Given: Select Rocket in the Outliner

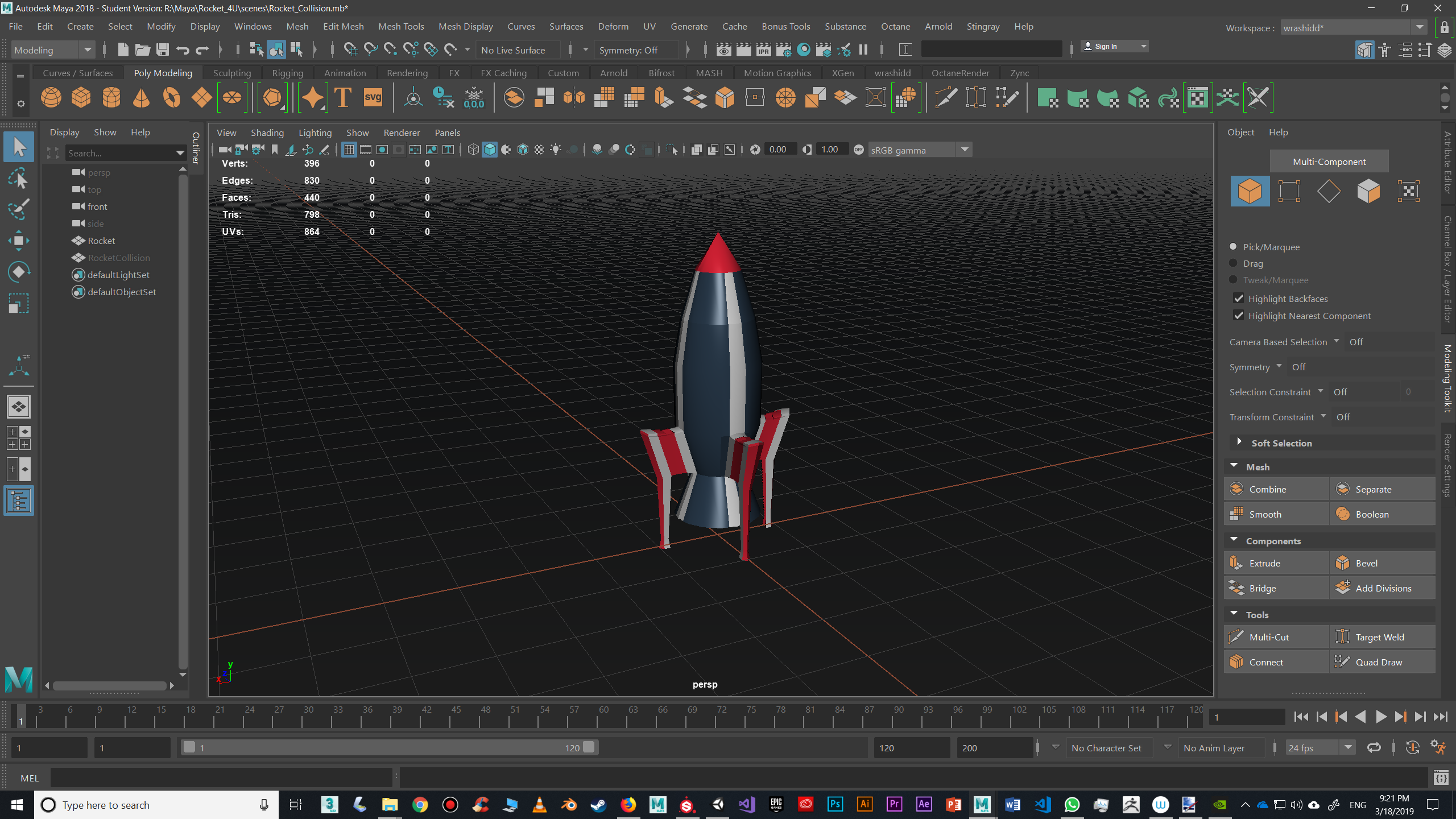Looking at the screenshot, I should (x=101, y=241).
